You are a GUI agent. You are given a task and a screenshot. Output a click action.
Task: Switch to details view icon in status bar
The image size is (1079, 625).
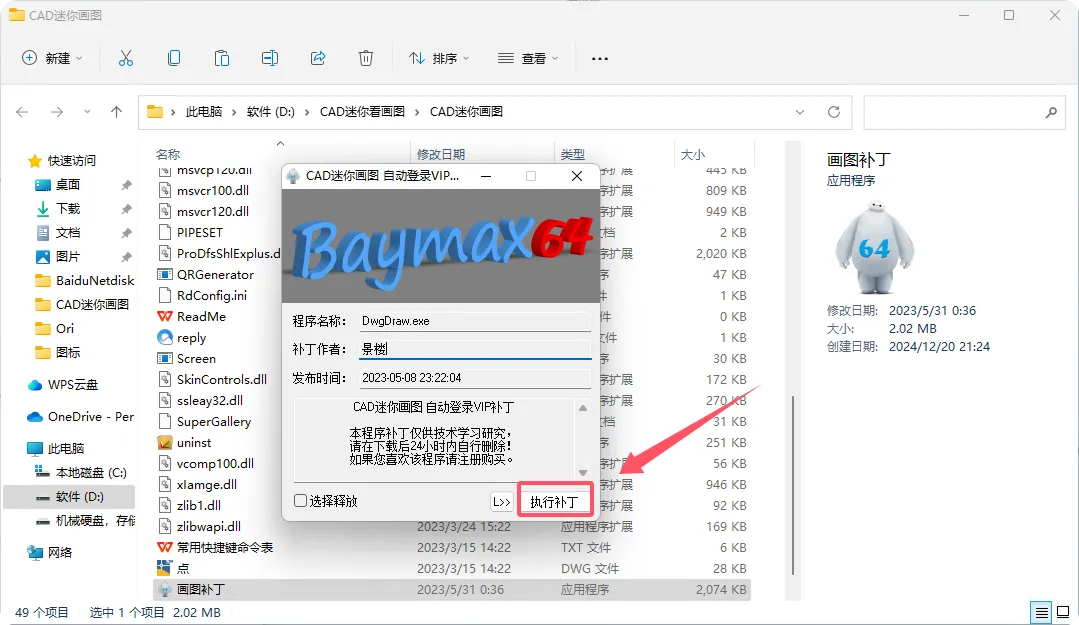click(1041, 612)
